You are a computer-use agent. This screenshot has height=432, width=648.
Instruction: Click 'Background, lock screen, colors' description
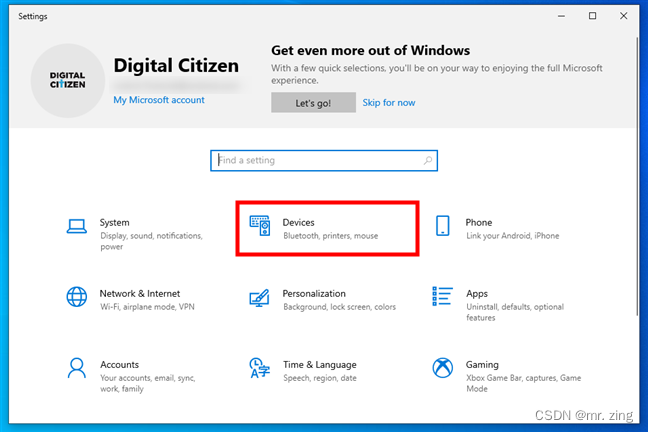339,307
